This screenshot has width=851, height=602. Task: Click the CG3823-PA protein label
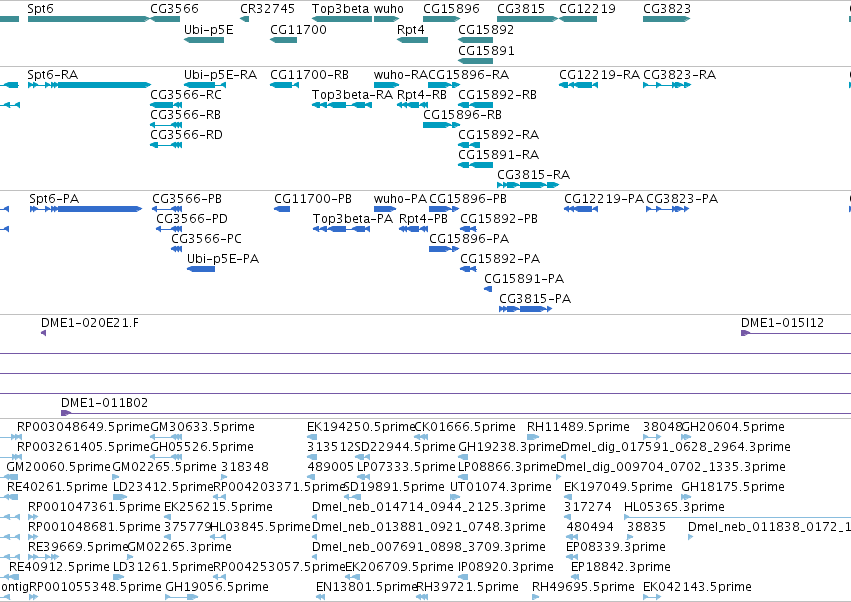(x=682, y=199)
